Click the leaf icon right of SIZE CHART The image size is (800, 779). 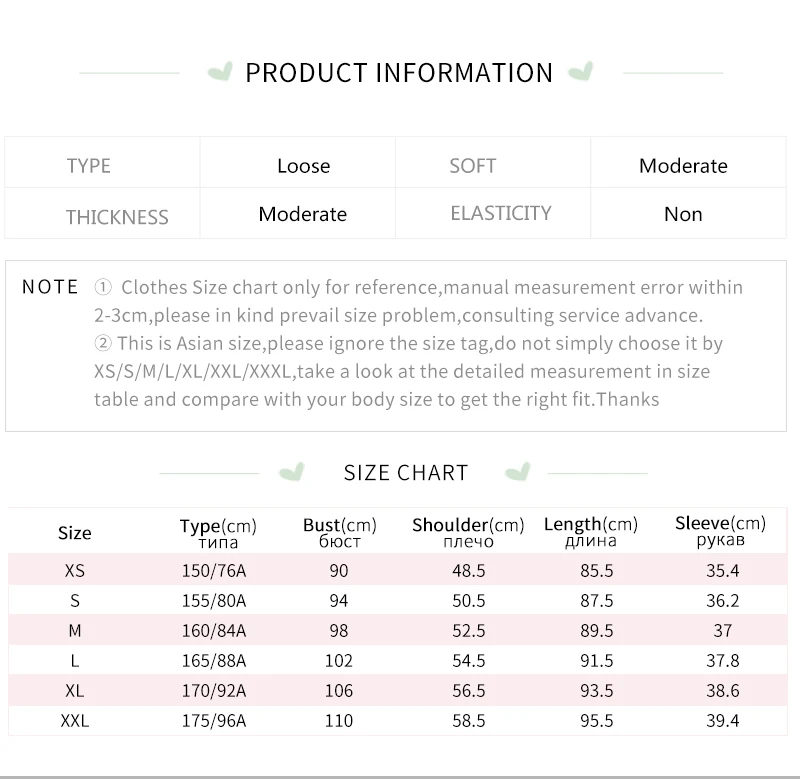[517, 471]
